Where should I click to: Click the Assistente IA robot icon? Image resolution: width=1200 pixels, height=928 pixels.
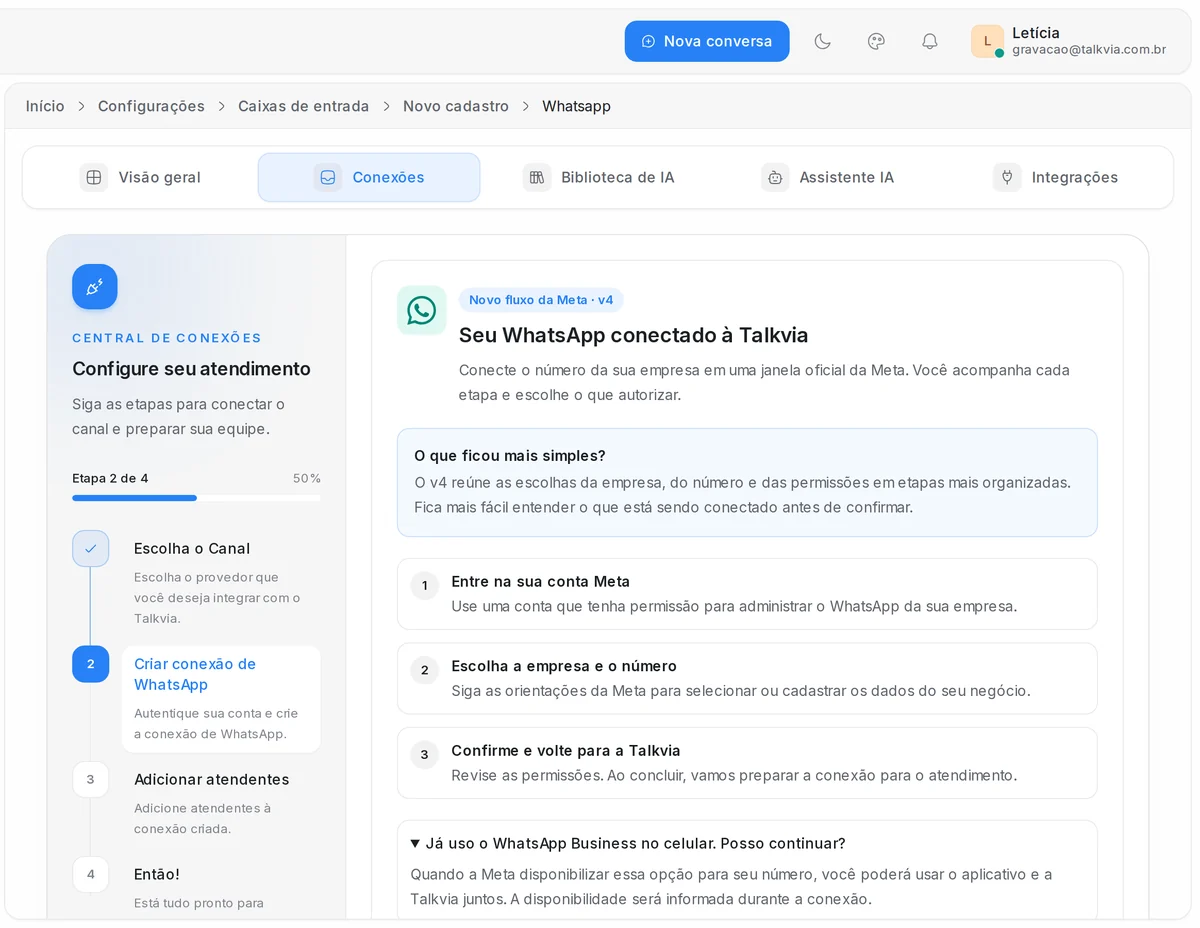(x=775, y=177)
